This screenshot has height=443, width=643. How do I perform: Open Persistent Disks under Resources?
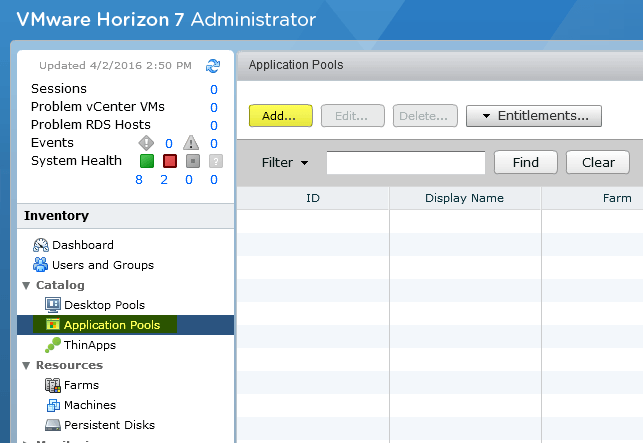click(109, 425)
